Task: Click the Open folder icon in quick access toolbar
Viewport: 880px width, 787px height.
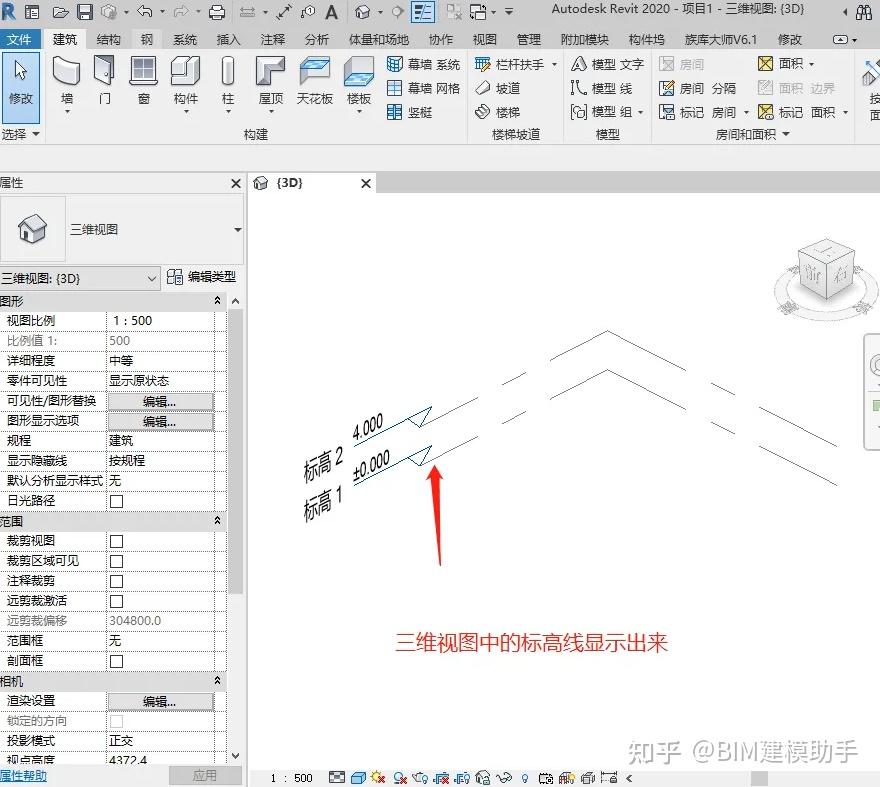Action: 61,11
